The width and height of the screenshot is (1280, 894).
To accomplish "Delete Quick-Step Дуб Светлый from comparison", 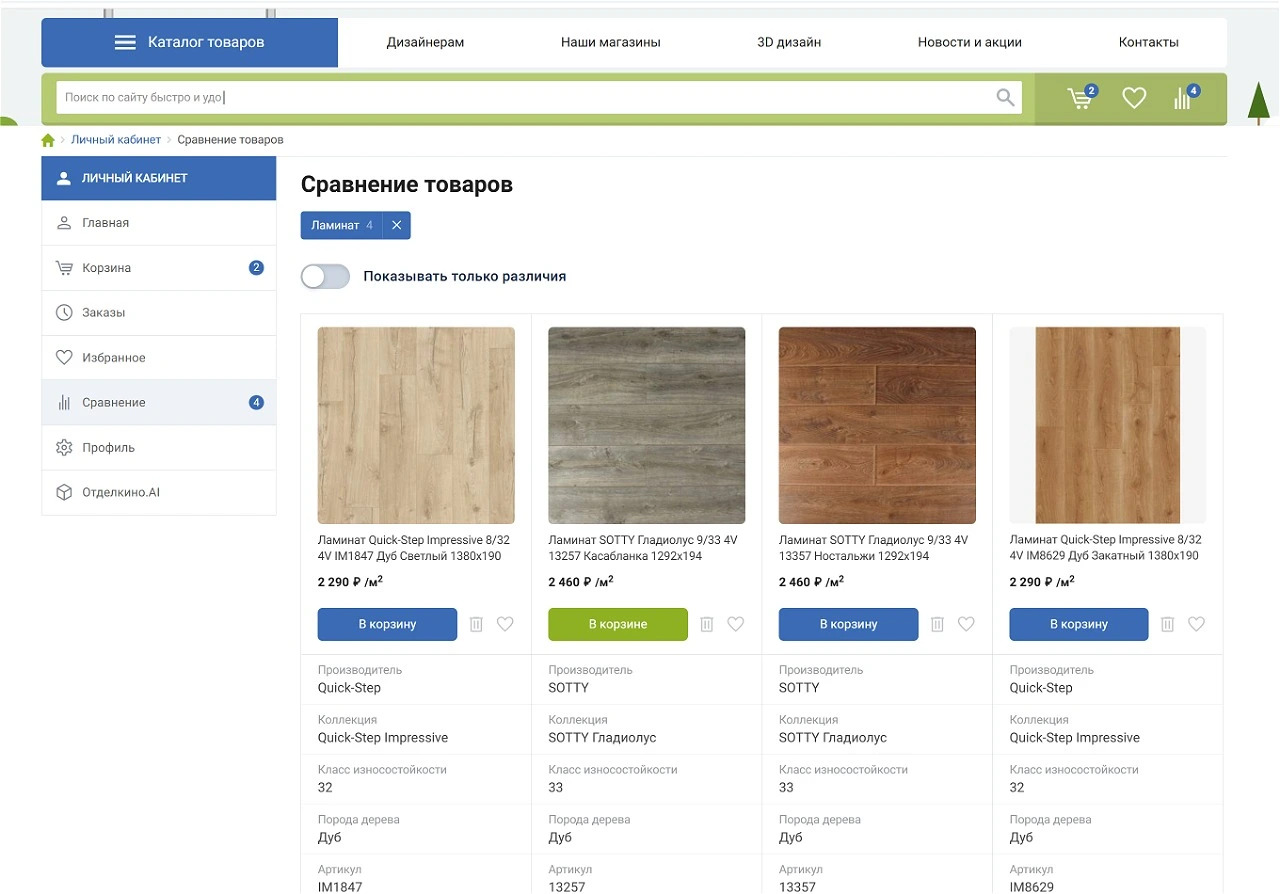I will tap(476, 624).
